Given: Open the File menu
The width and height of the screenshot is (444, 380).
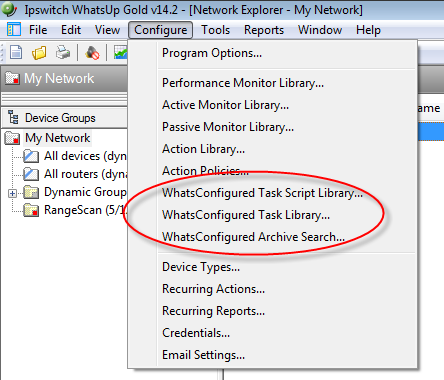Looking at the screenshot, I should [38, 30].
